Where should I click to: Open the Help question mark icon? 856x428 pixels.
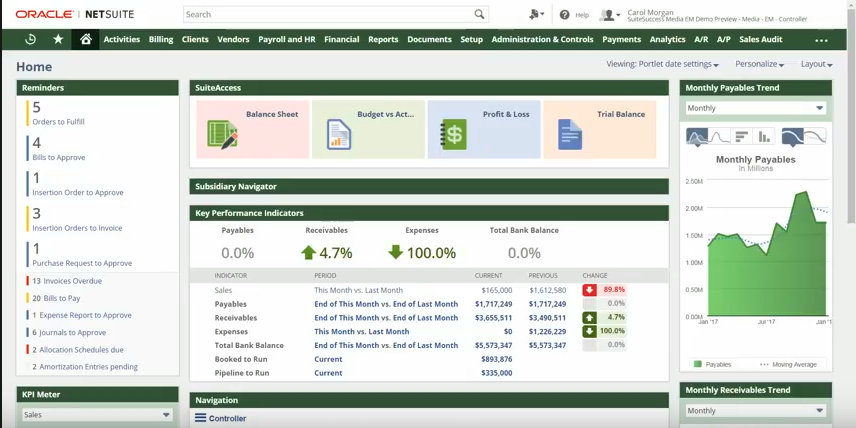tap(565, 15)
